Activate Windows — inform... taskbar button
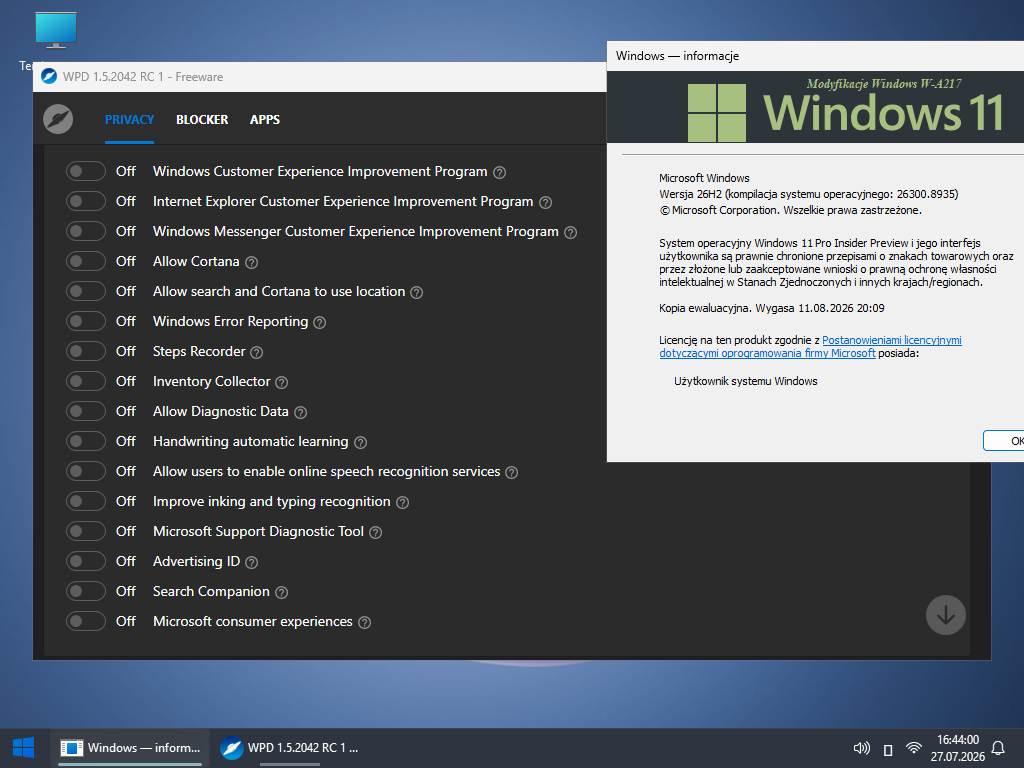The height and width of the screenshot is (768, 1024). [130, 748]
